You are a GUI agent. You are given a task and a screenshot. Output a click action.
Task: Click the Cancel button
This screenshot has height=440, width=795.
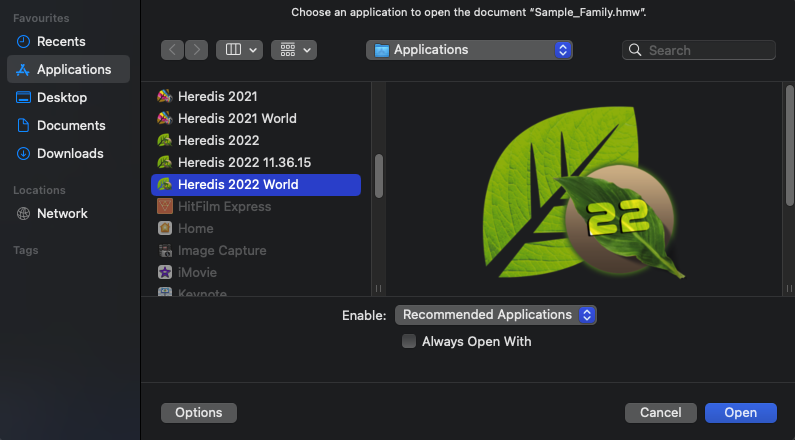661,413
